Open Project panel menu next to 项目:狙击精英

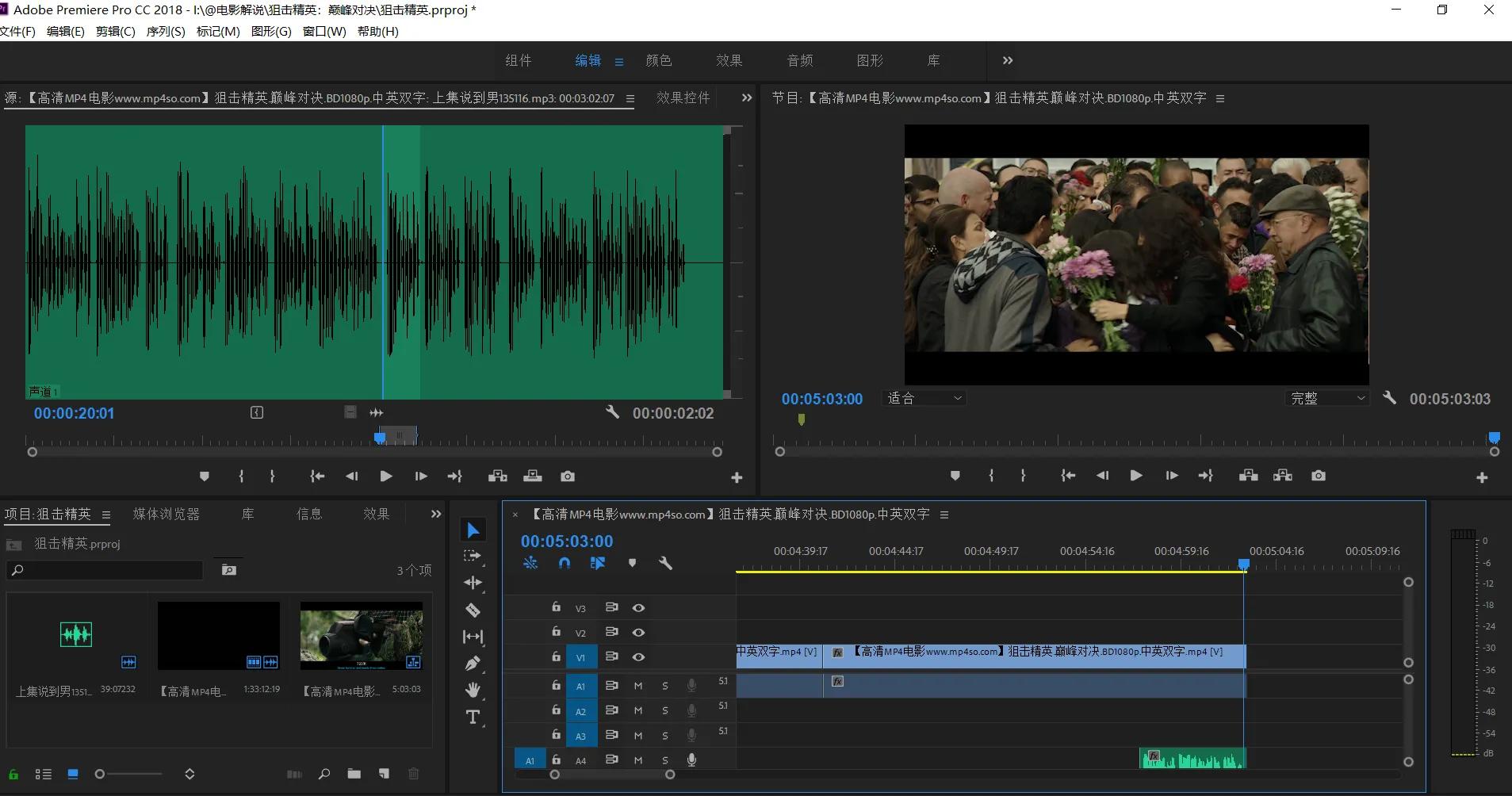[x=106, y=515]
